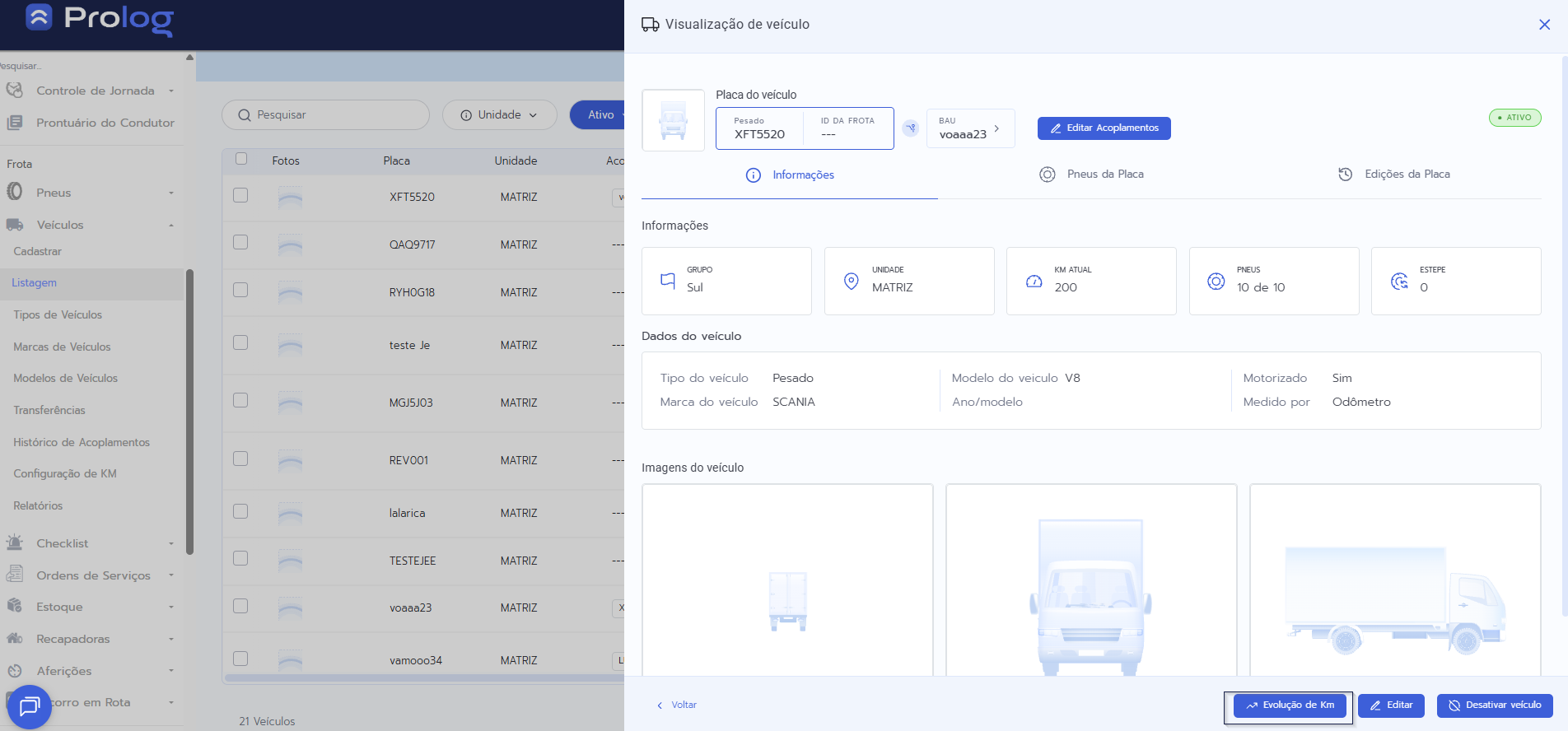Click the Pesquisar search field
The width and height of the screenshot is (1568, 731).
click(x=325, y=115)
